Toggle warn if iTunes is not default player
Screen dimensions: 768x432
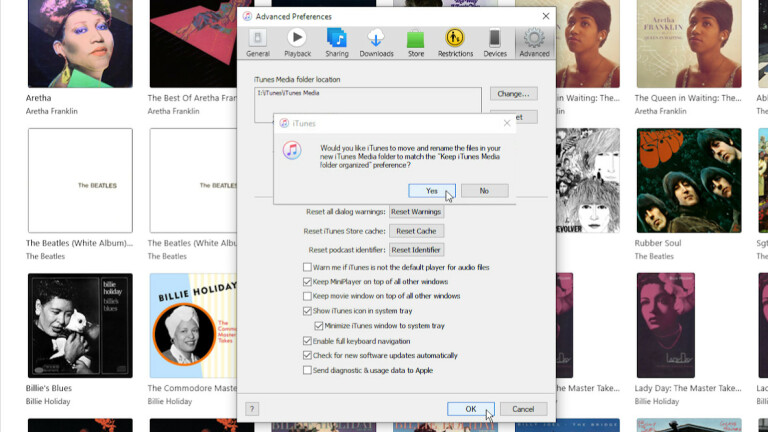click(307, 267)
